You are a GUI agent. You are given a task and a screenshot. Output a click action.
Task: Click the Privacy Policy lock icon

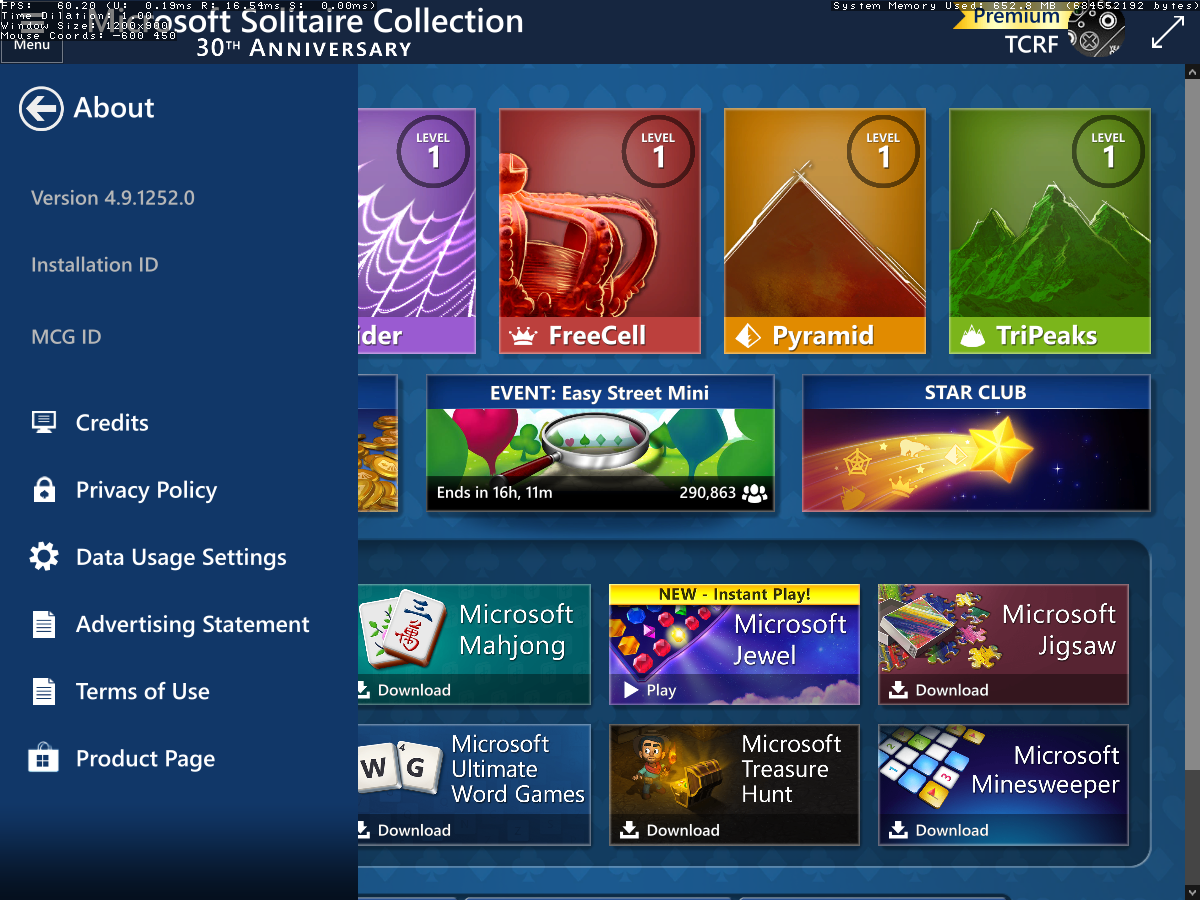point(44,490)
